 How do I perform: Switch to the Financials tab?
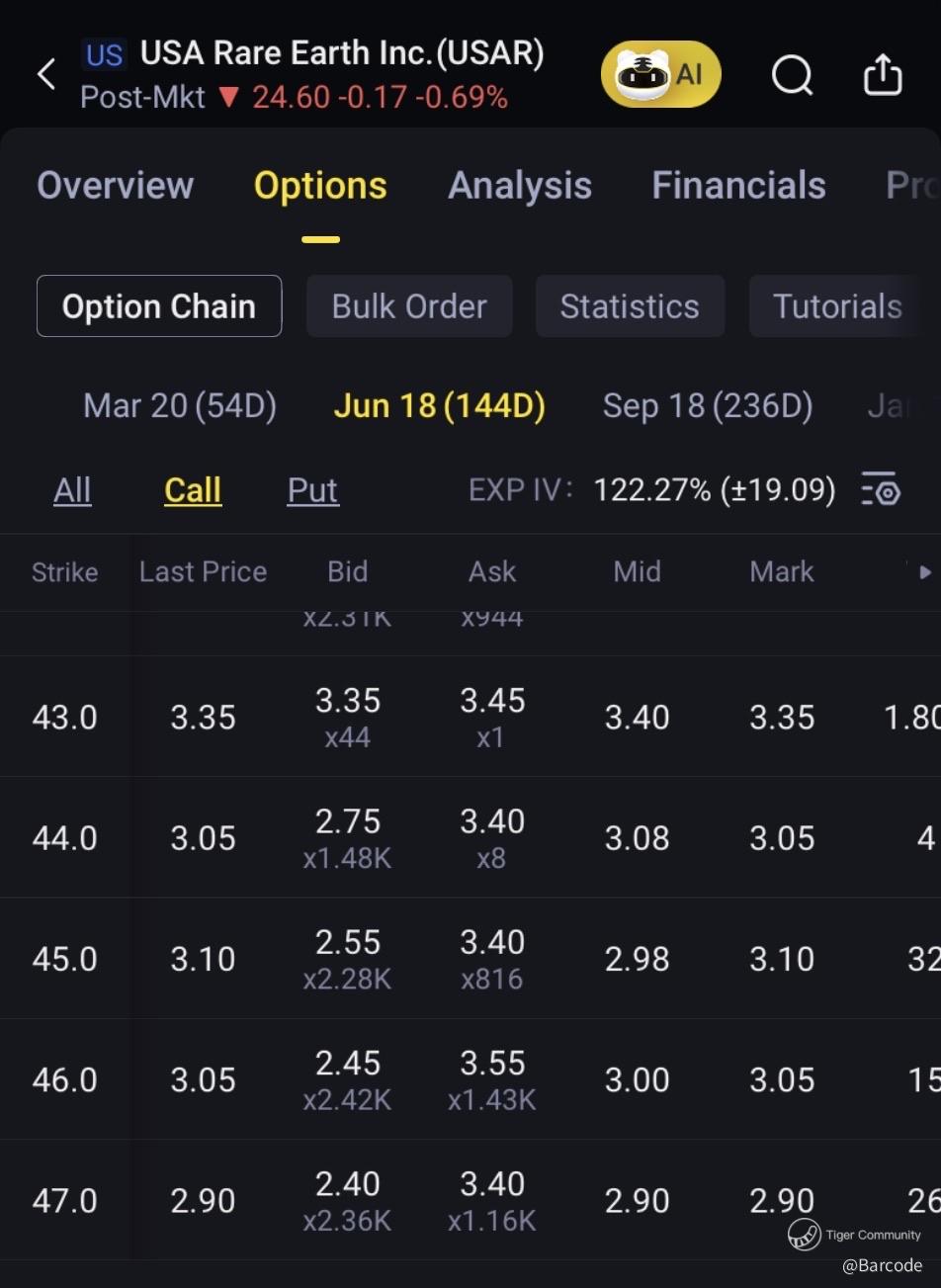pyautogui.click(x=738, y=186)
